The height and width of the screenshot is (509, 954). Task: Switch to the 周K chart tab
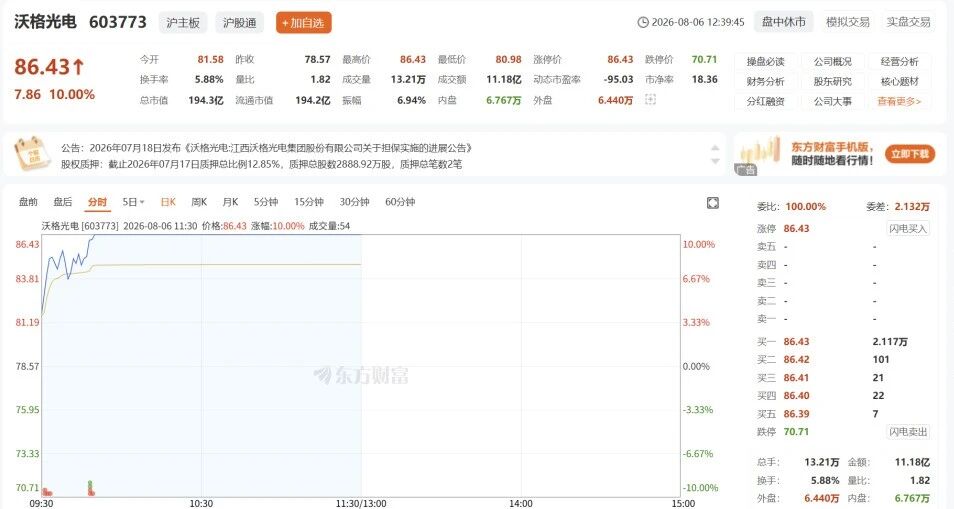pos(199,202)
